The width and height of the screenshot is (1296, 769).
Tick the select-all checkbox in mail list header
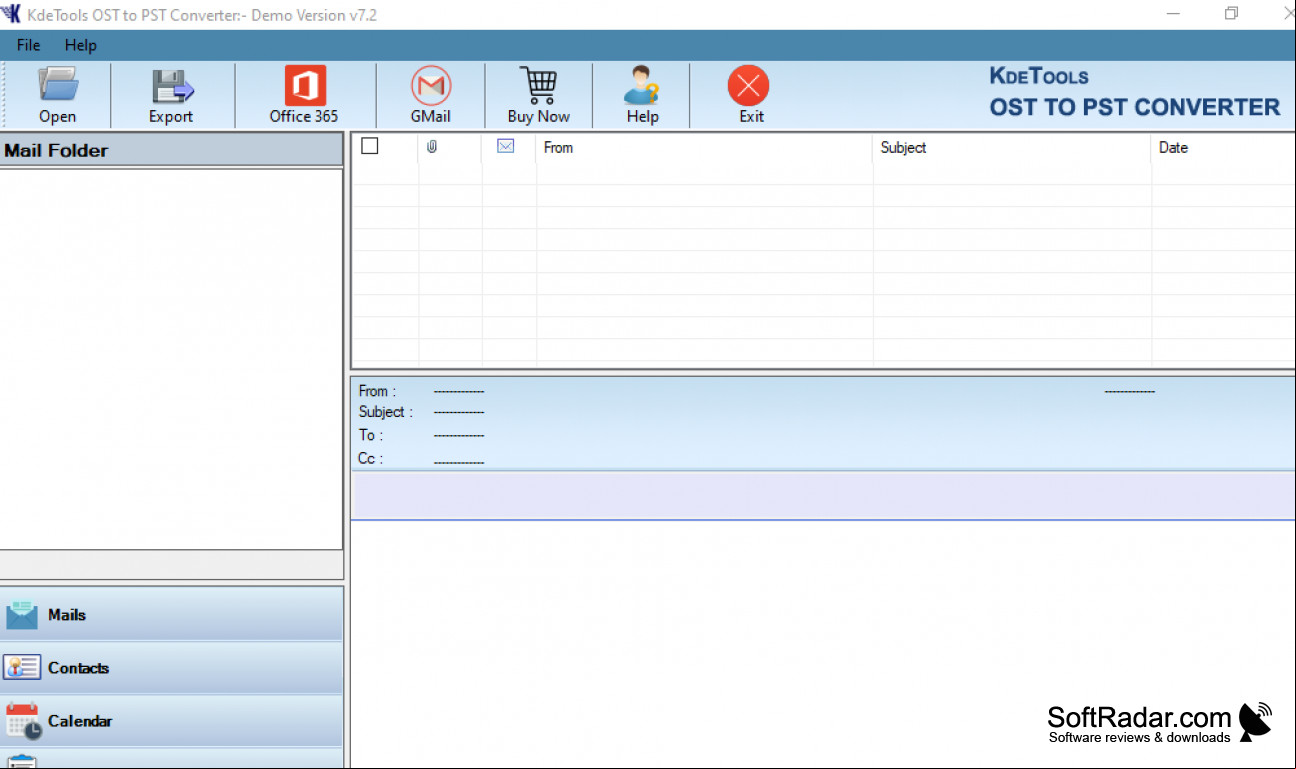pyautogui.click(x=370, y=146)
